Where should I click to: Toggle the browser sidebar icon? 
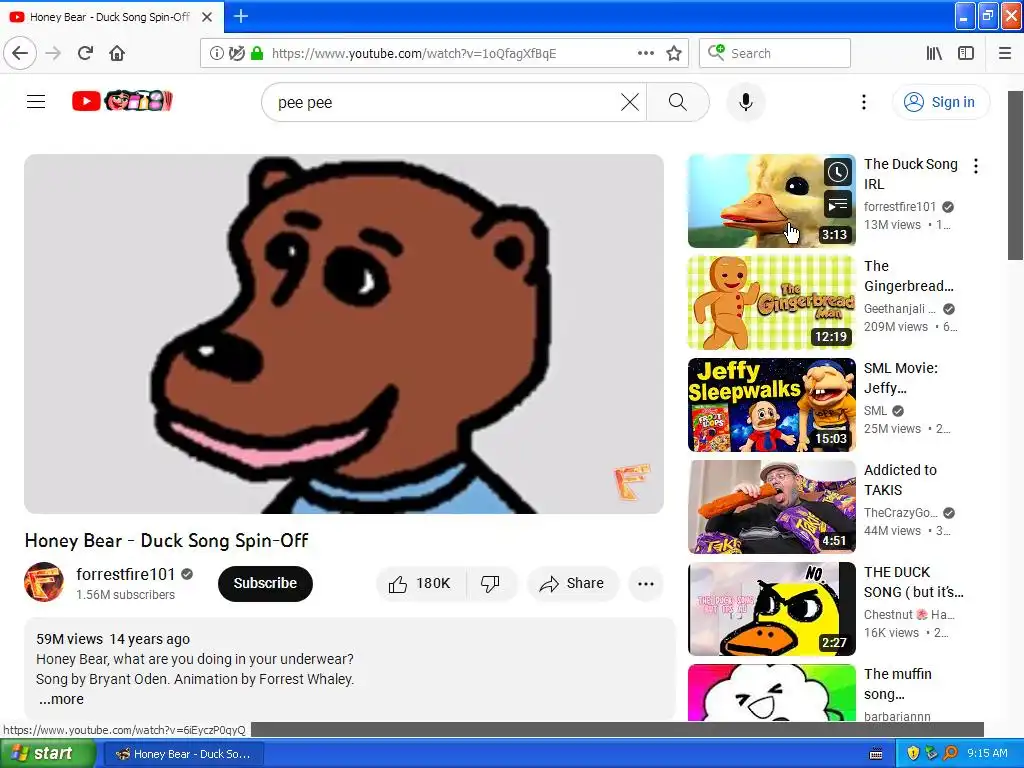[x=966, y=53]
